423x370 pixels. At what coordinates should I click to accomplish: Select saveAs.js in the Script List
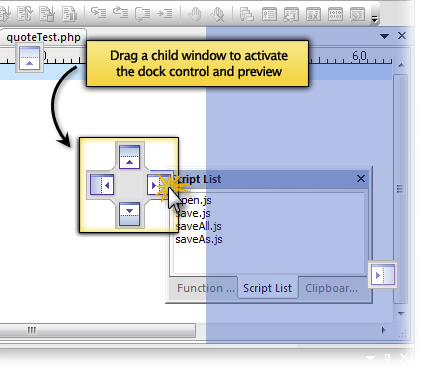point(199,239)
